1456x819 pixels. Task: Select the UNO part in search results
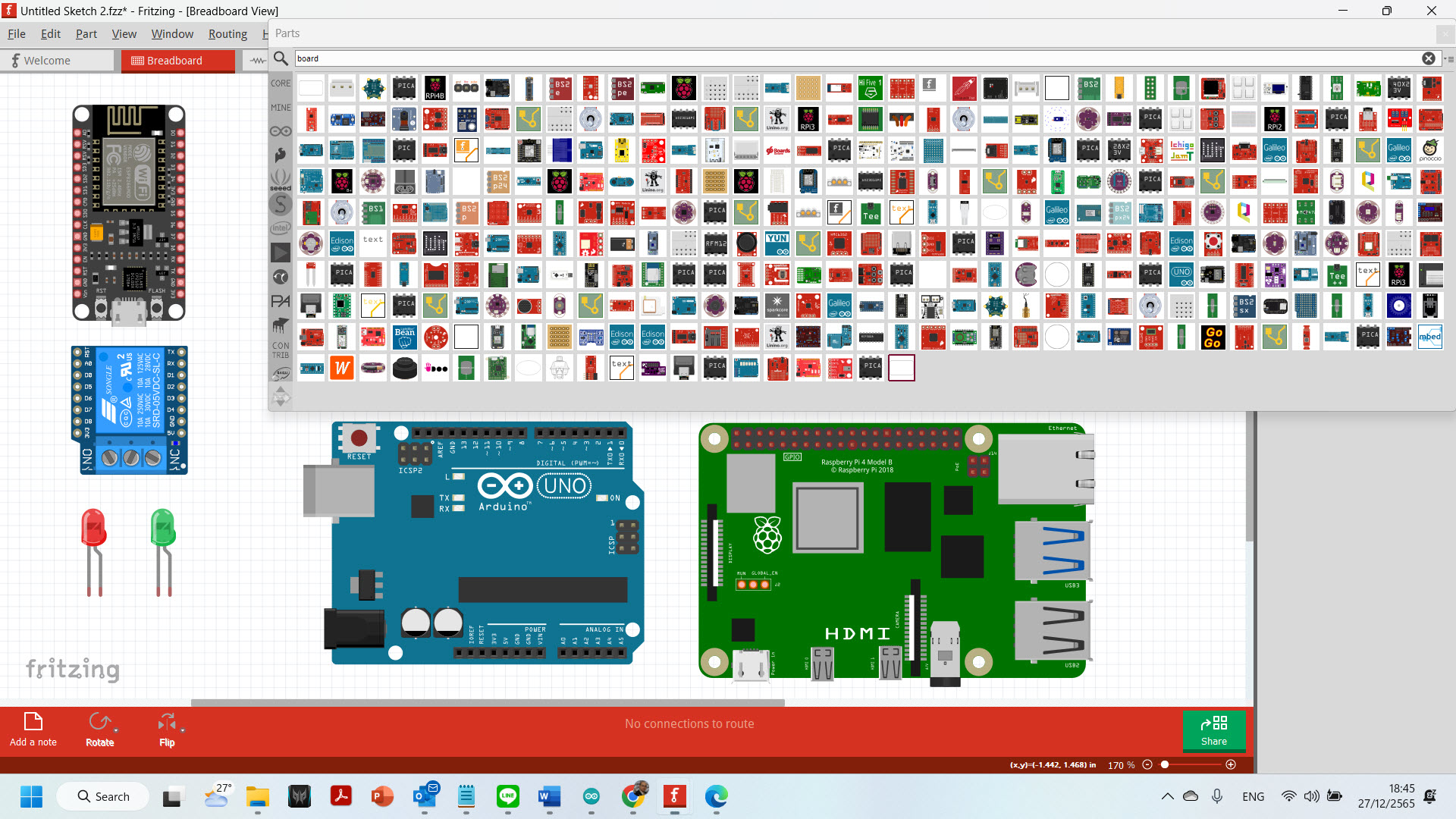point(1181,275)
